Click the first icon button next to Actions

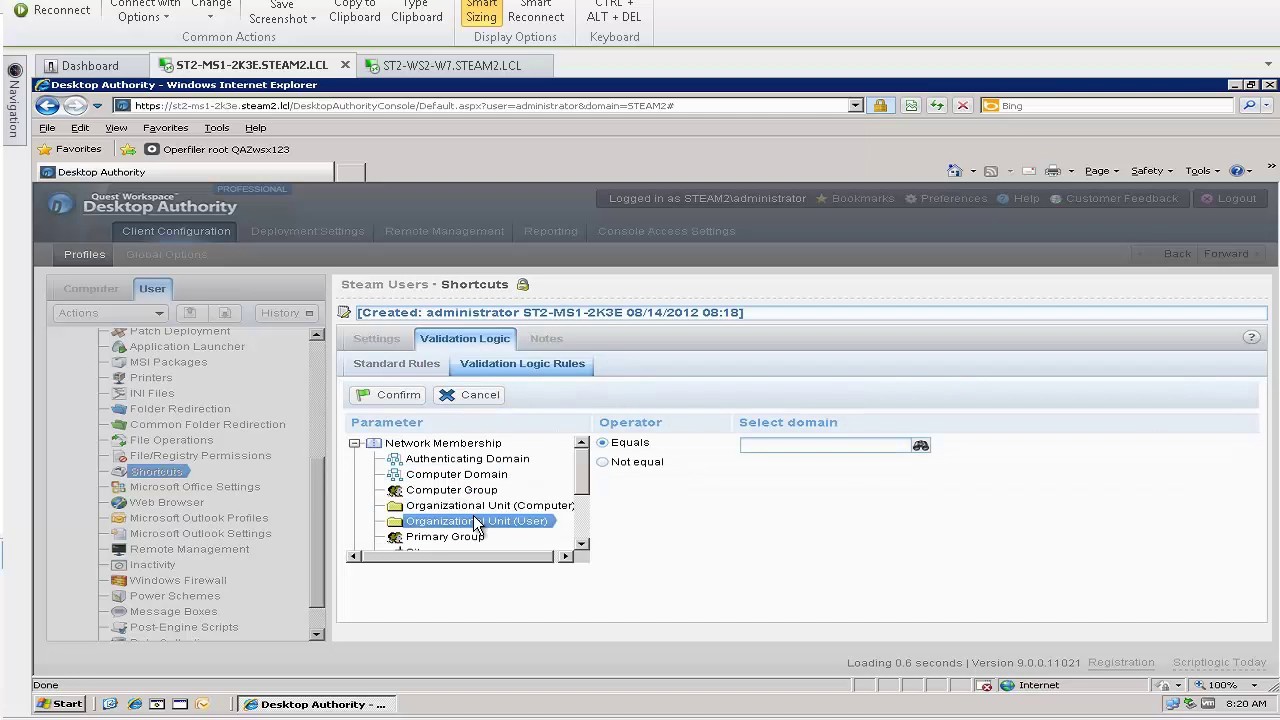[190, 313]
